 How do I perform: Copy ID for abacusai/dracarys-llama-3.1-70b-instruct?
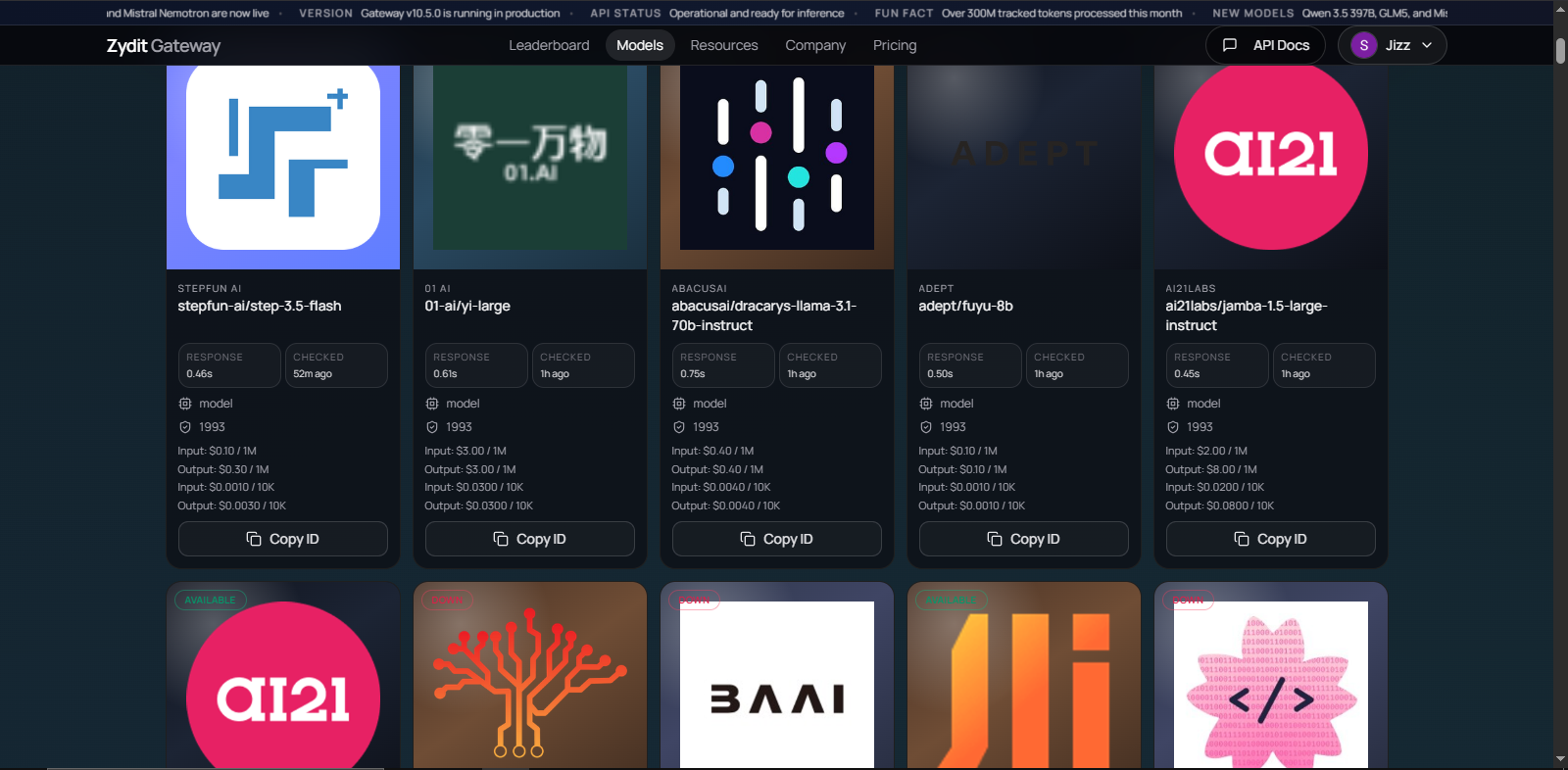[777, 539]
